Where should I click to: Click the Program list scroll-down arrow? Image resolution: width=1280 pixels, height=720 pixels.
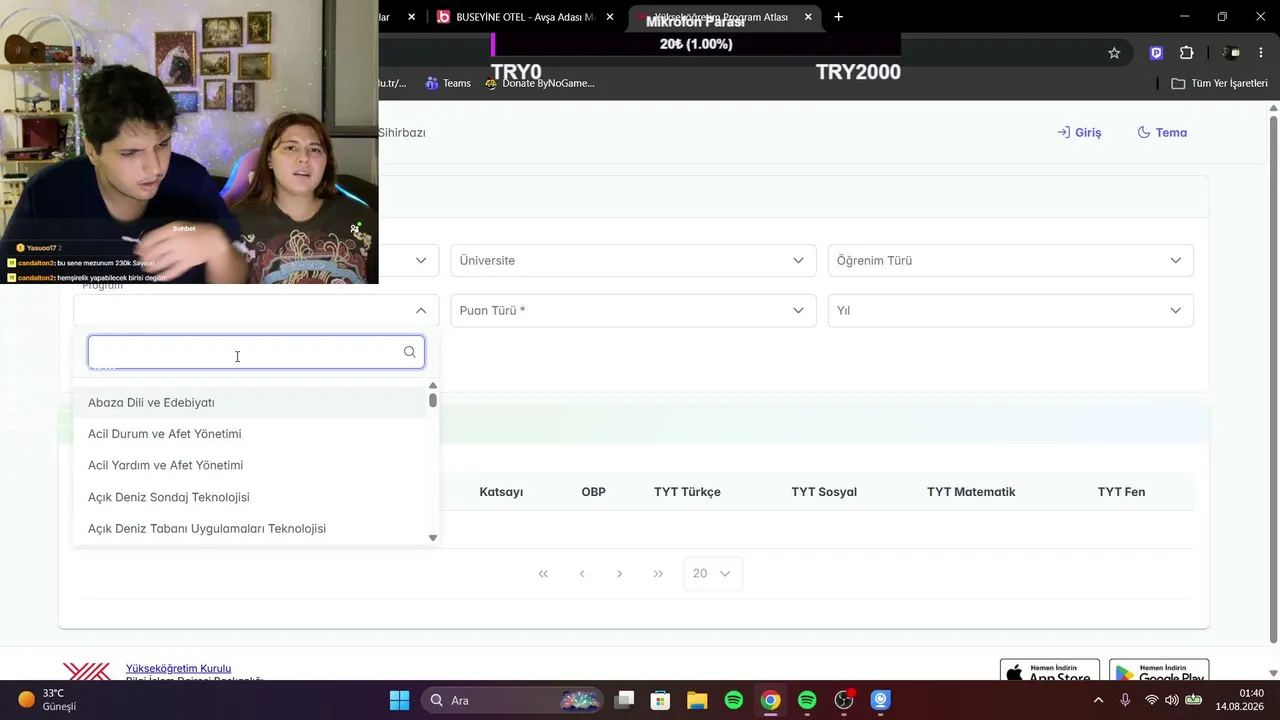(x=433, y=538)
